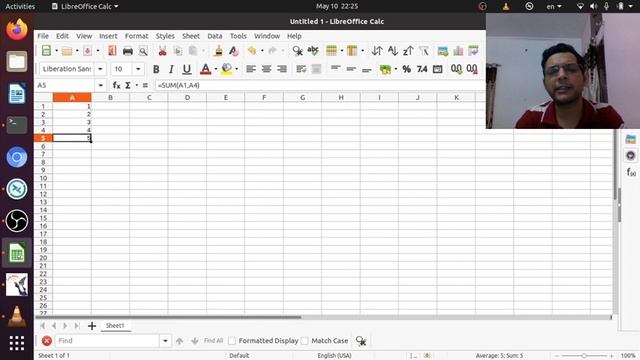
Task: Click the Add Decimal Place icon
Action: pyautogui.click(x=456, y=69)
